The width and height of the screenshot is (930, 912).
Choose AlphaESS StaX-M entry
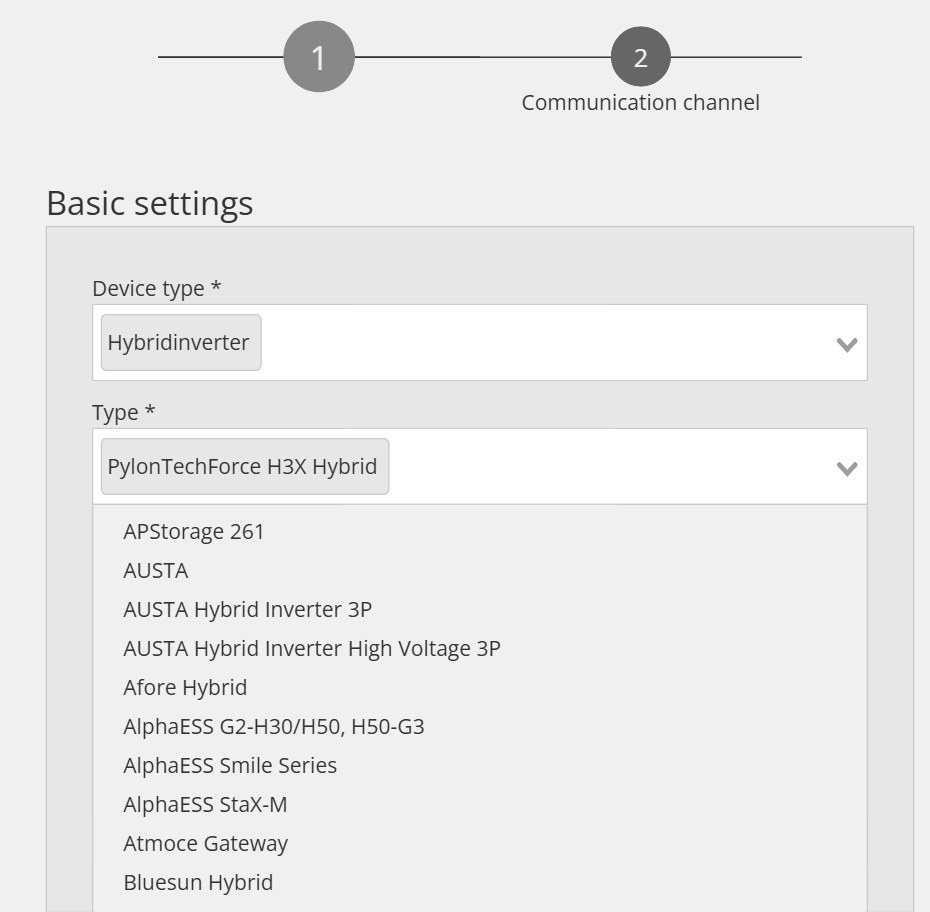[480, 805]
